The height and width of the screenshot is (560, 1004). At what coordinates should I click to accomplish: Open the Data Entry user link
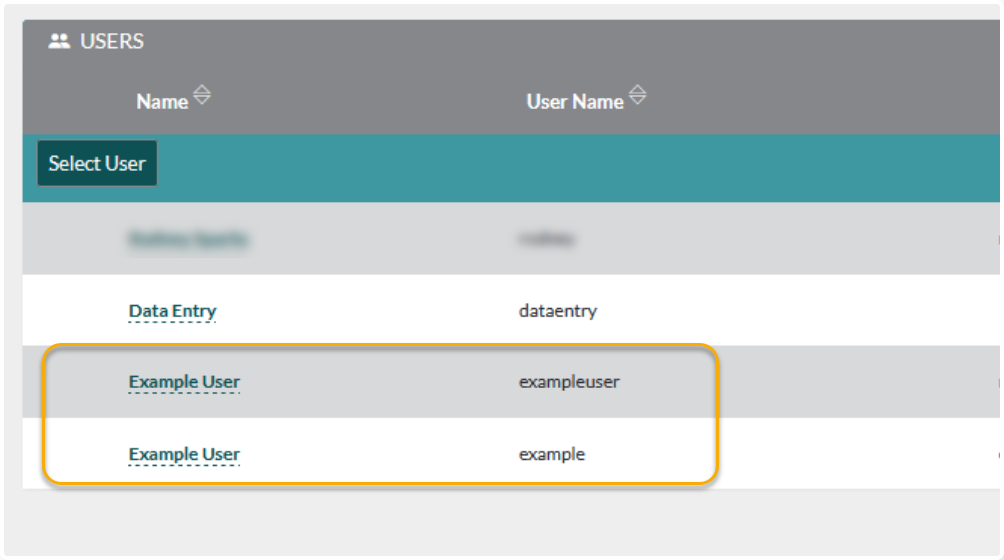(172, 311)
